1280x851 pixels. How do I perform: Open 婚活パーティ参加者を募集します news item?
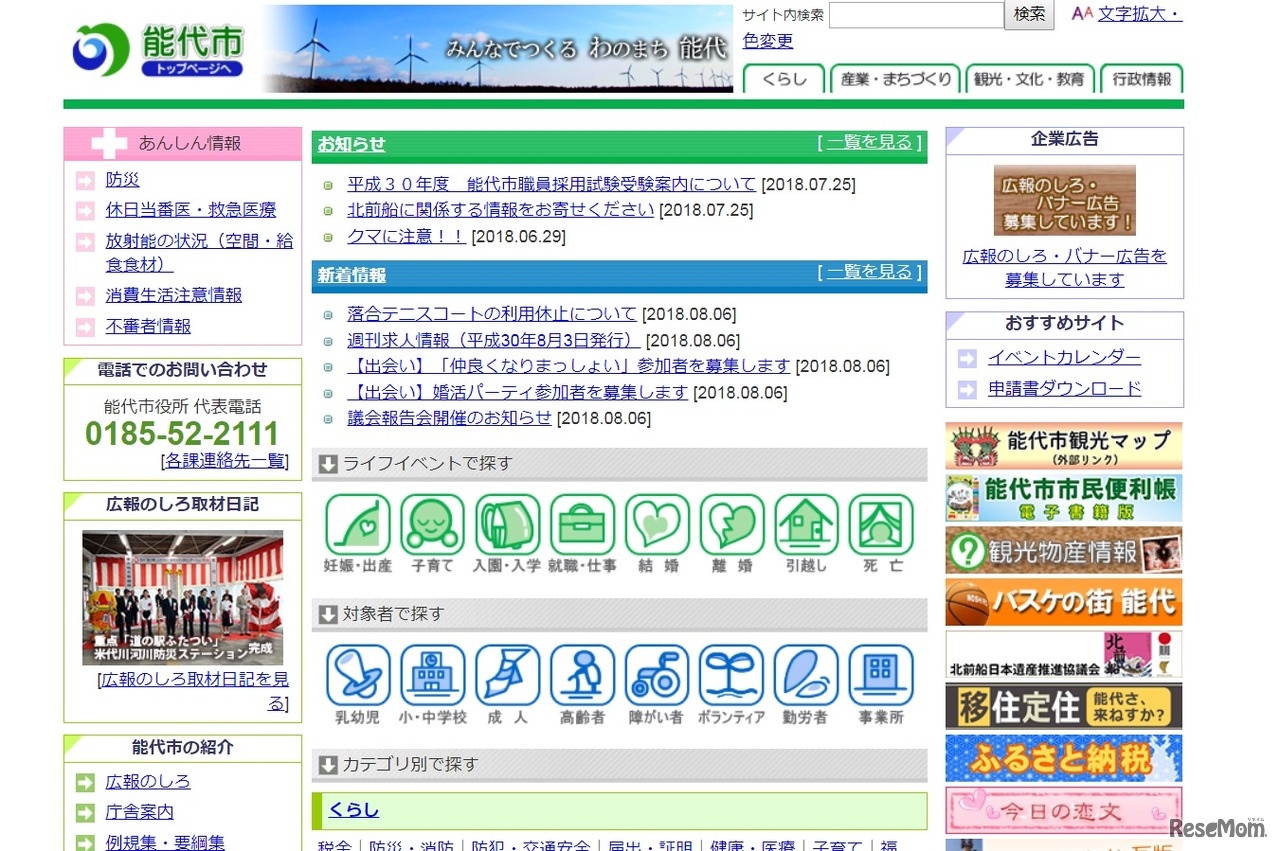pyautogui.click(x=518, y=392)
